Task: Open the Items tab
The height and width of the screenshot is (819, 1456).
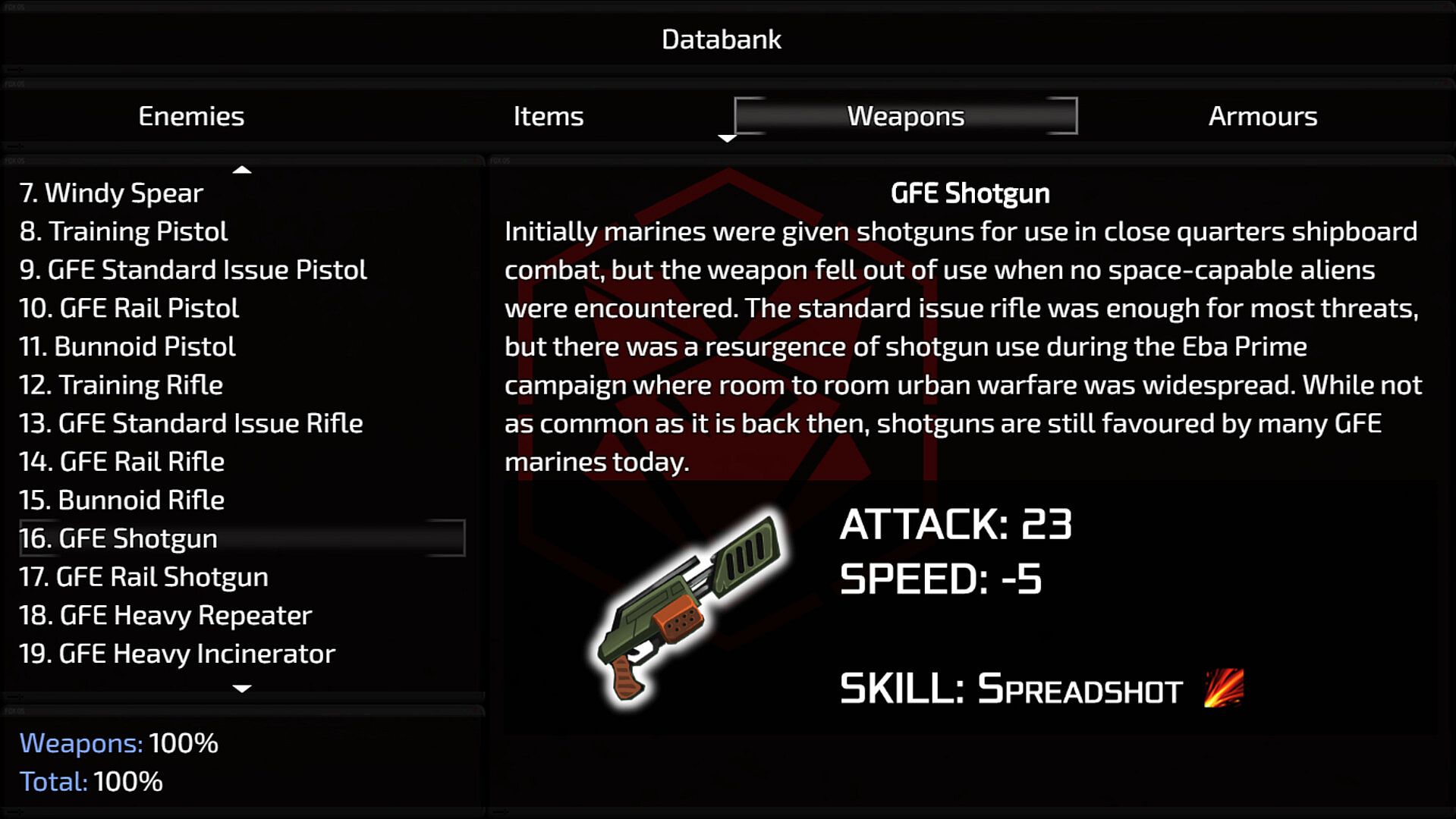Action: pyautogui.click(x=548, y=116)
